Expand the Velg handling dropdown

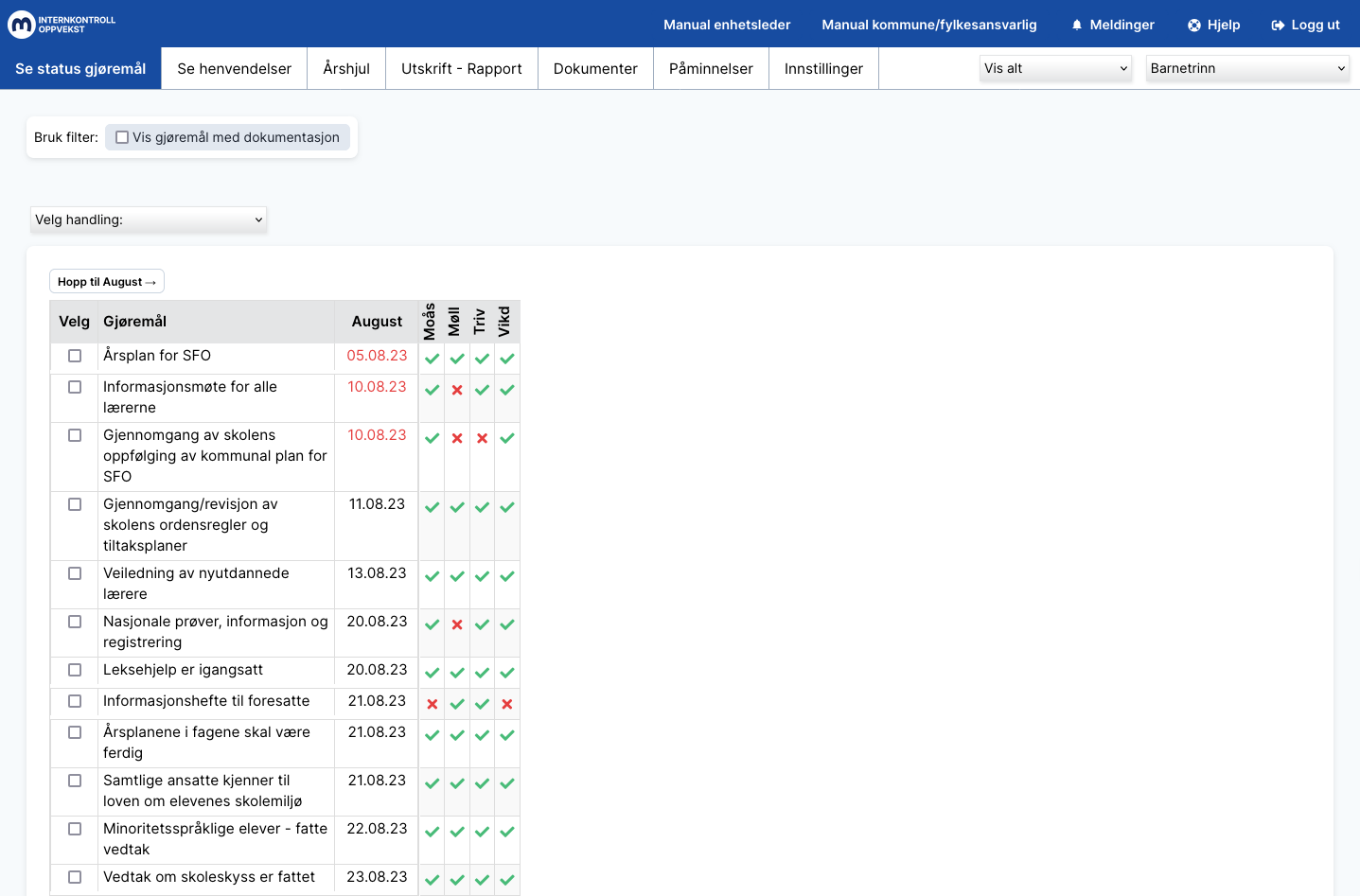(149, 220)
